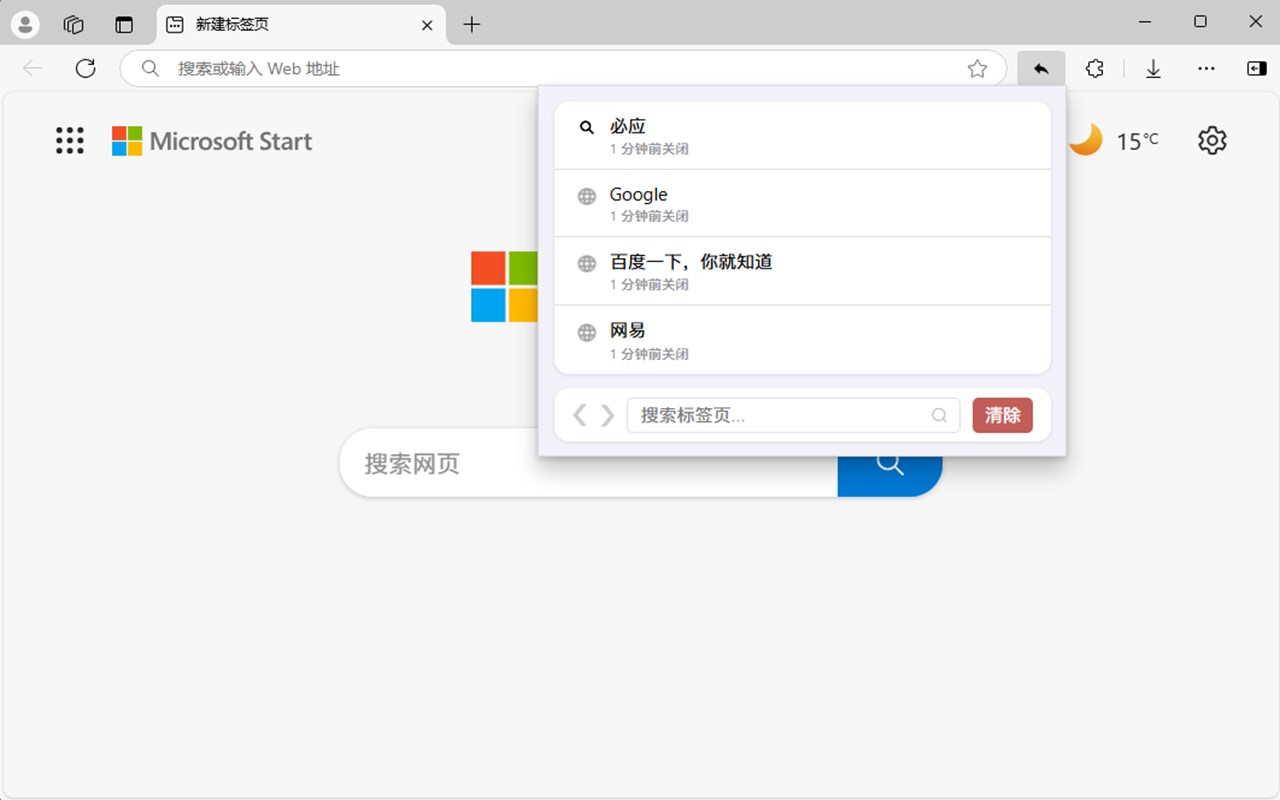Select the 新建标签页 tab
This screenshot has height=800, width=1280.
tap(301, 24)
